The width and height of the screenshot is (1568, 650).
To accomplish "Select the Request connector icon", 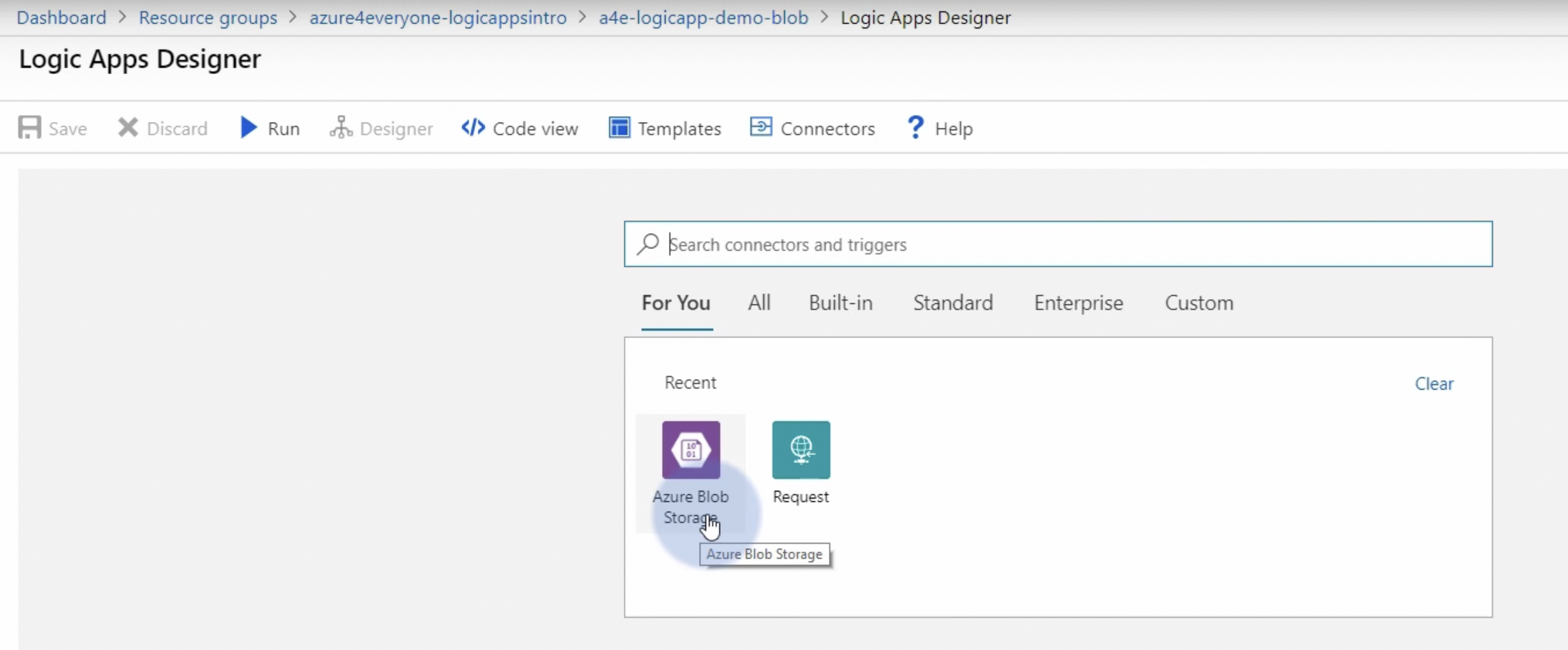I will (801, 450).
